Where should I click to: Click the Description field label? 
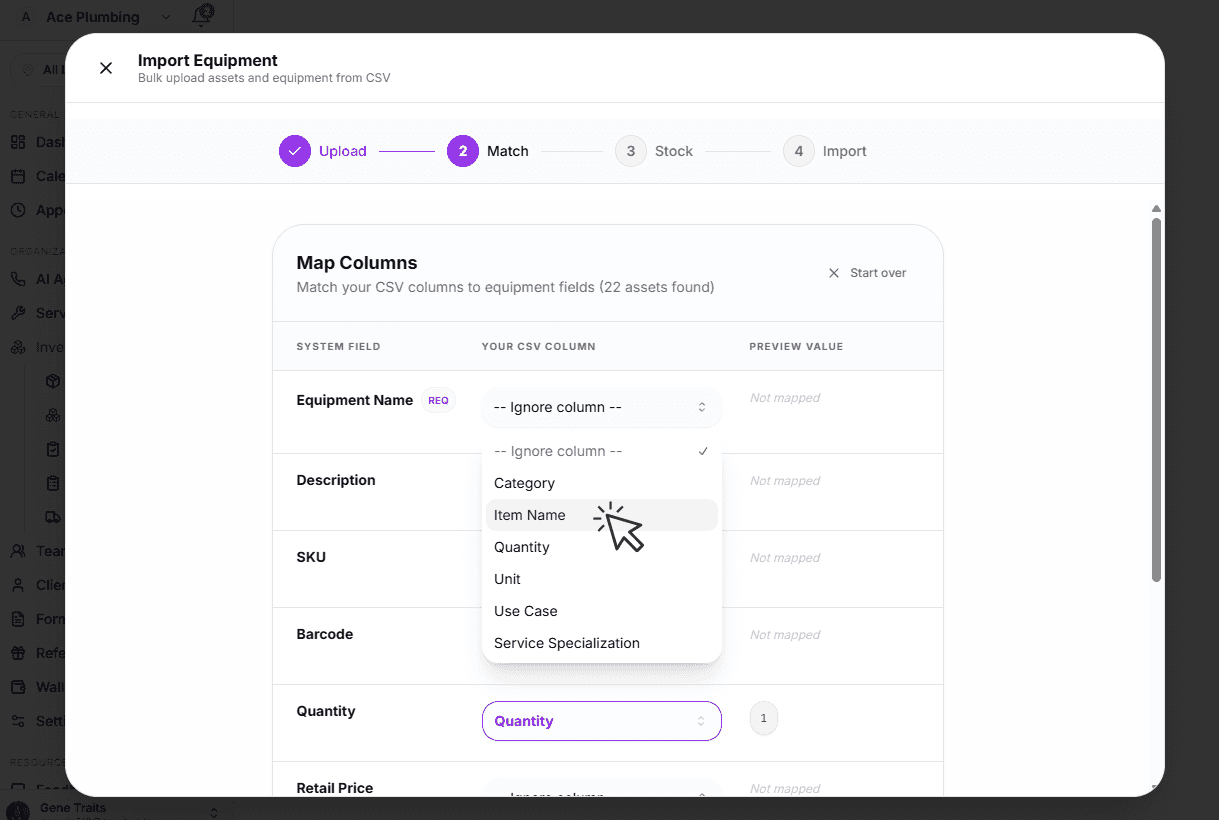pos(336,480)
